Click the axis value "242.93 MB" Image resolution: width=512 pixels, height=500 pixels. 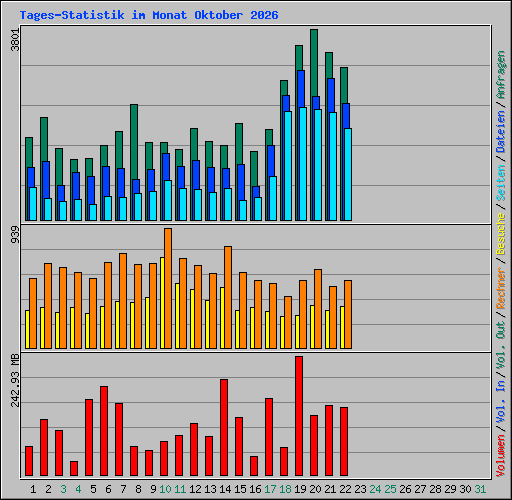click(15, 380)
